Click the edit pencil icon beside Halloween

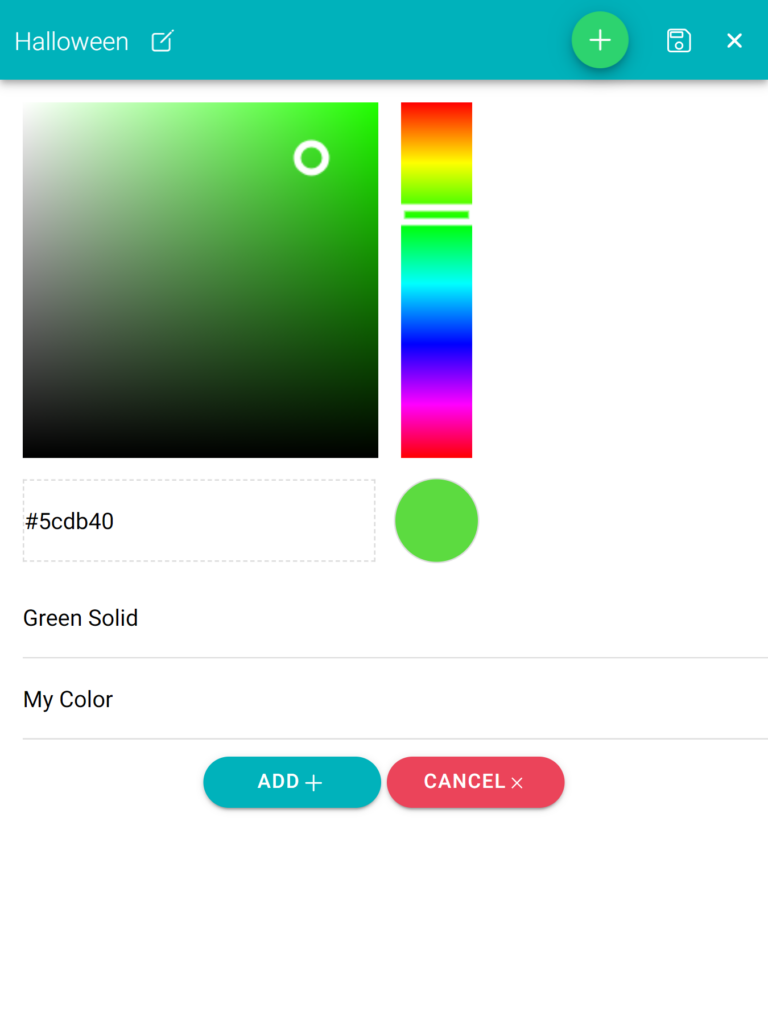tap(163, 41)
